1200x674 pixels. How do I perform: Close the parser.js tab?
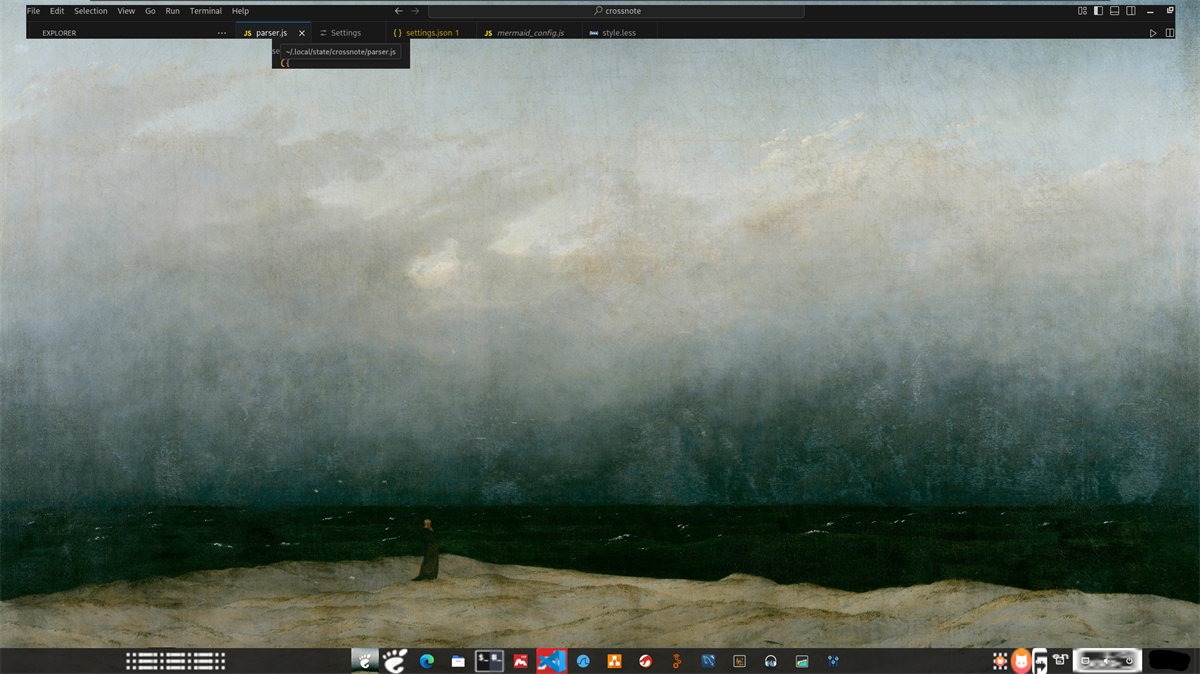(302, 33)
